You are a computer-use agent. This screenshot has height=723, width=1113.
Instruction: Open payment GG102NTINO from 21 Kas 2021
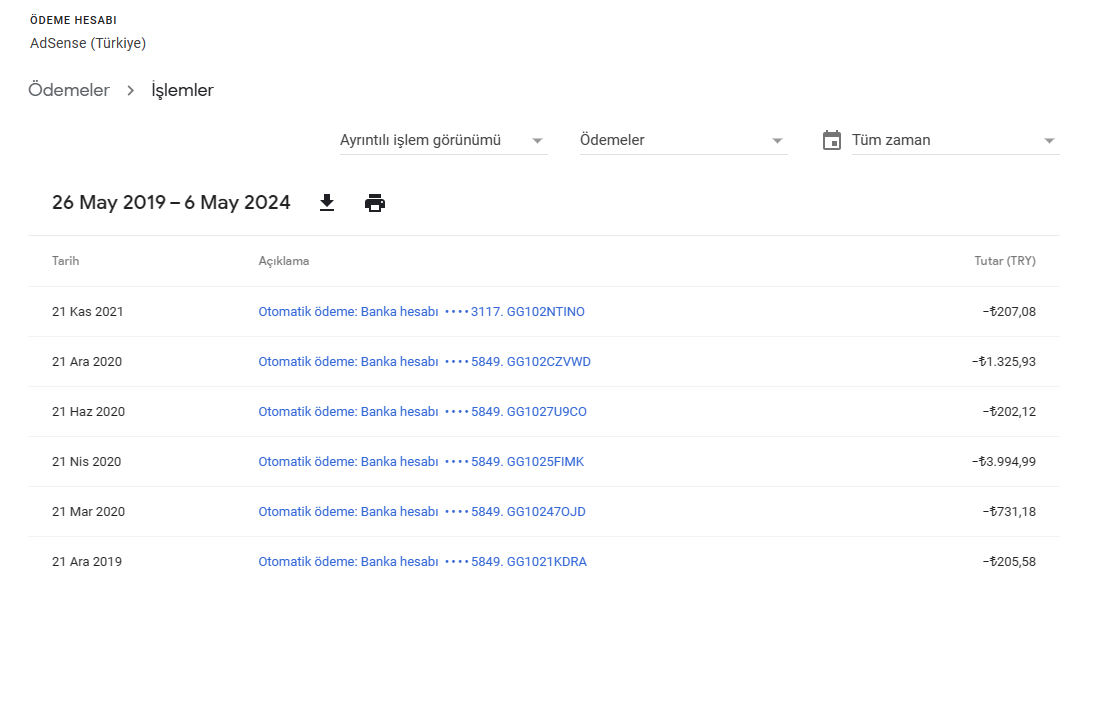click(422, 311)
